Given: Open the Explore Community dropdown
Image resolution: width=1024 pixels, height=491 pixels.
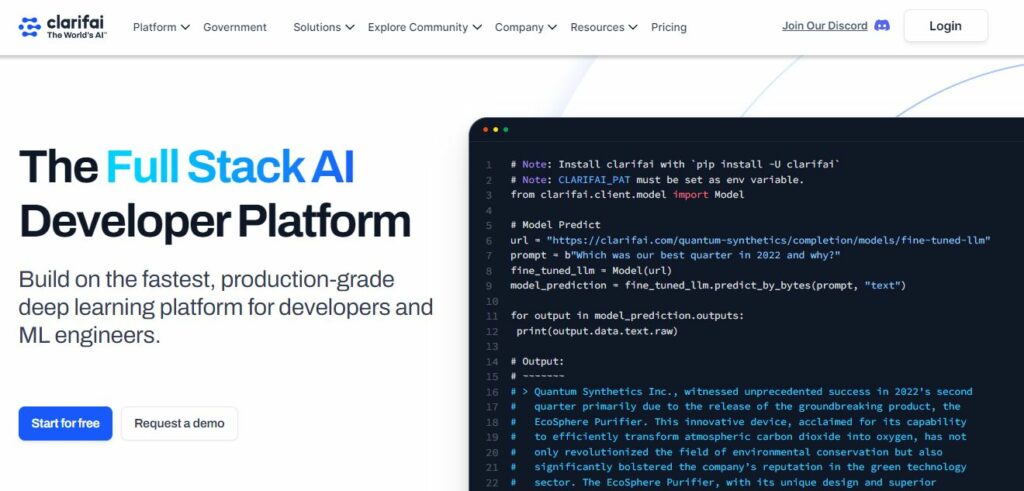Looking at the screenshot, I should (424, 27).
